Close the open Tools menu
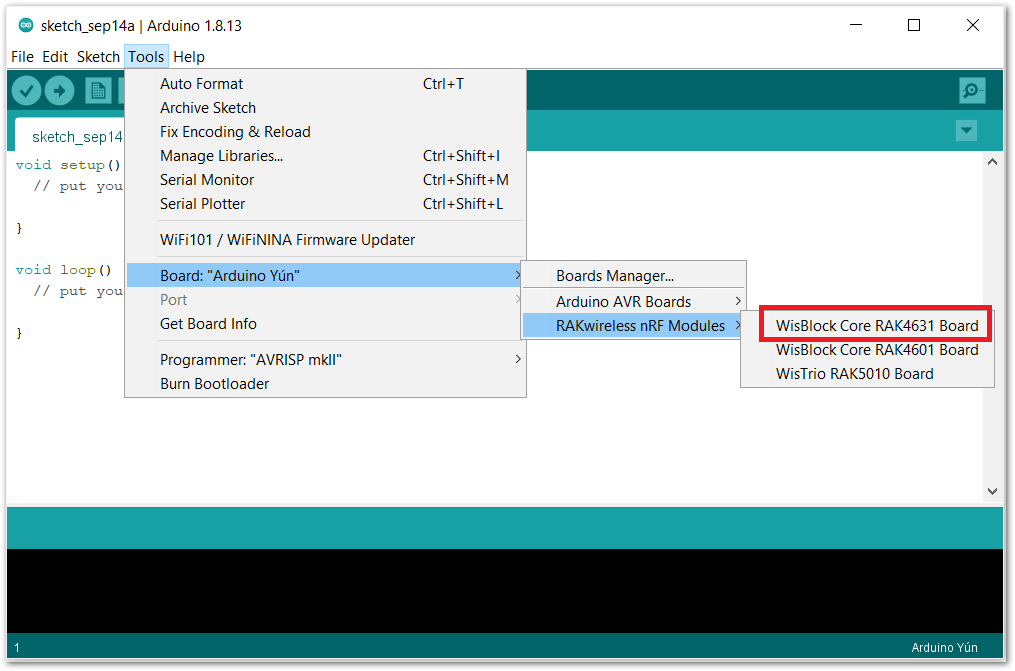Viewport: 1015px width, 671px height. tap(146, 57)
